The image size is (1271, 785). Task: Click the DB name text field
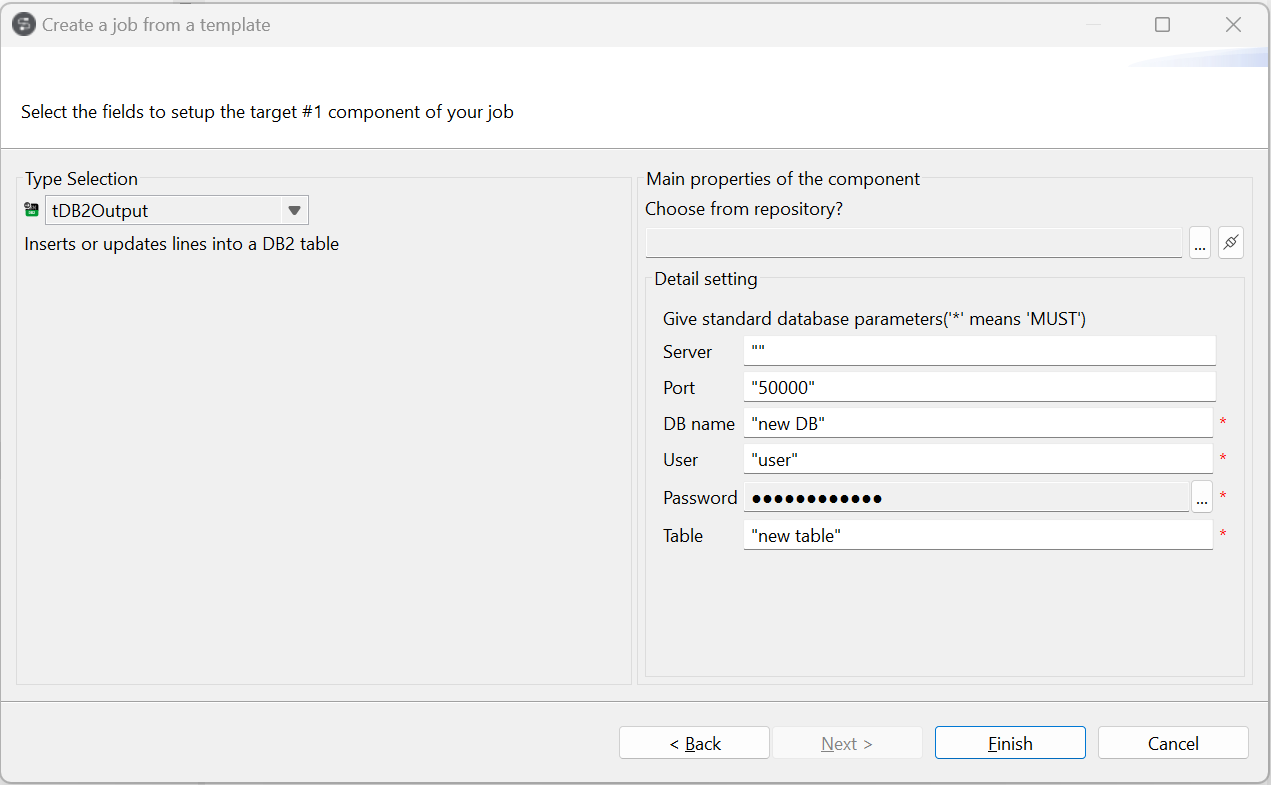977,423
